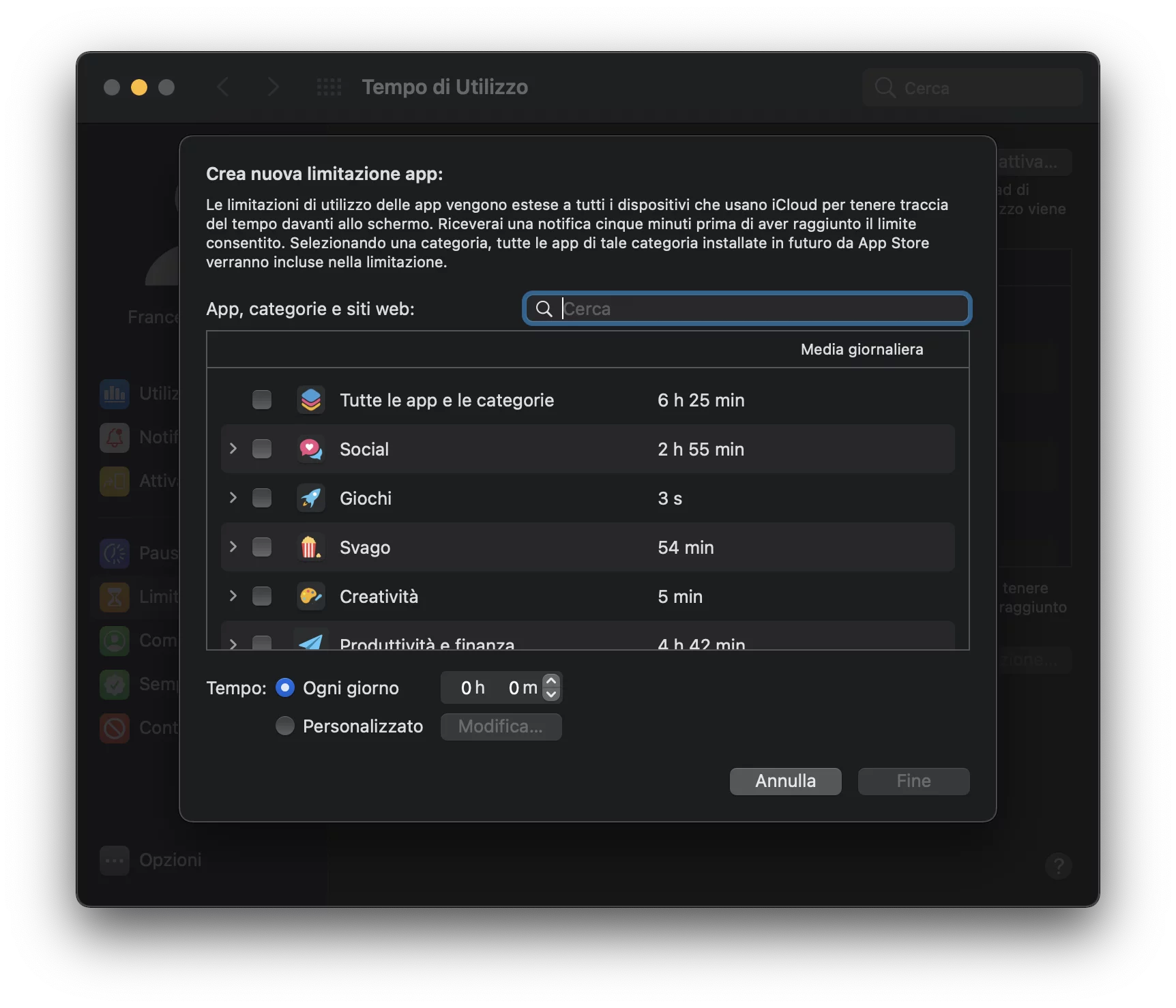The image size is (1176, 1008).
Task: Click the Fine button
Action: pos(913,781)
